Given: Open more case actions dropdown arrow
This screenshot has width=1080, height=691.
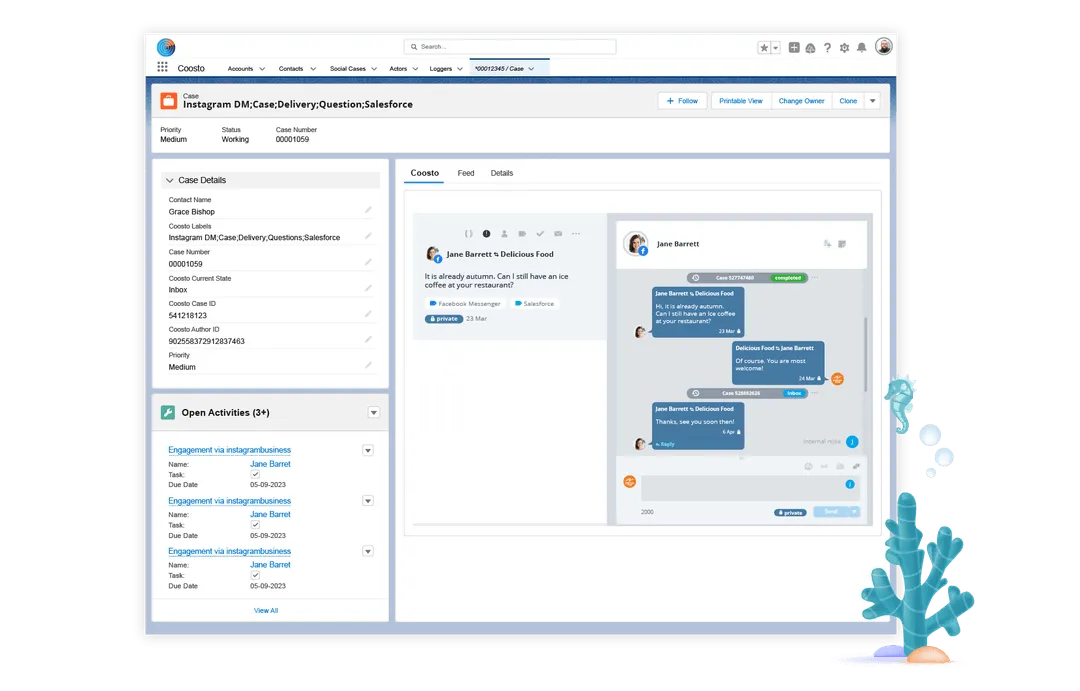Looking at the screenshot, I should pos(873,101).
